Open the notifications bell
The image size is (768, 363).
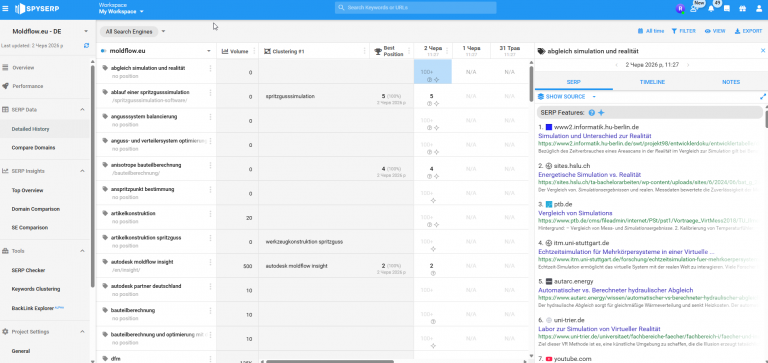click(711, 8)
